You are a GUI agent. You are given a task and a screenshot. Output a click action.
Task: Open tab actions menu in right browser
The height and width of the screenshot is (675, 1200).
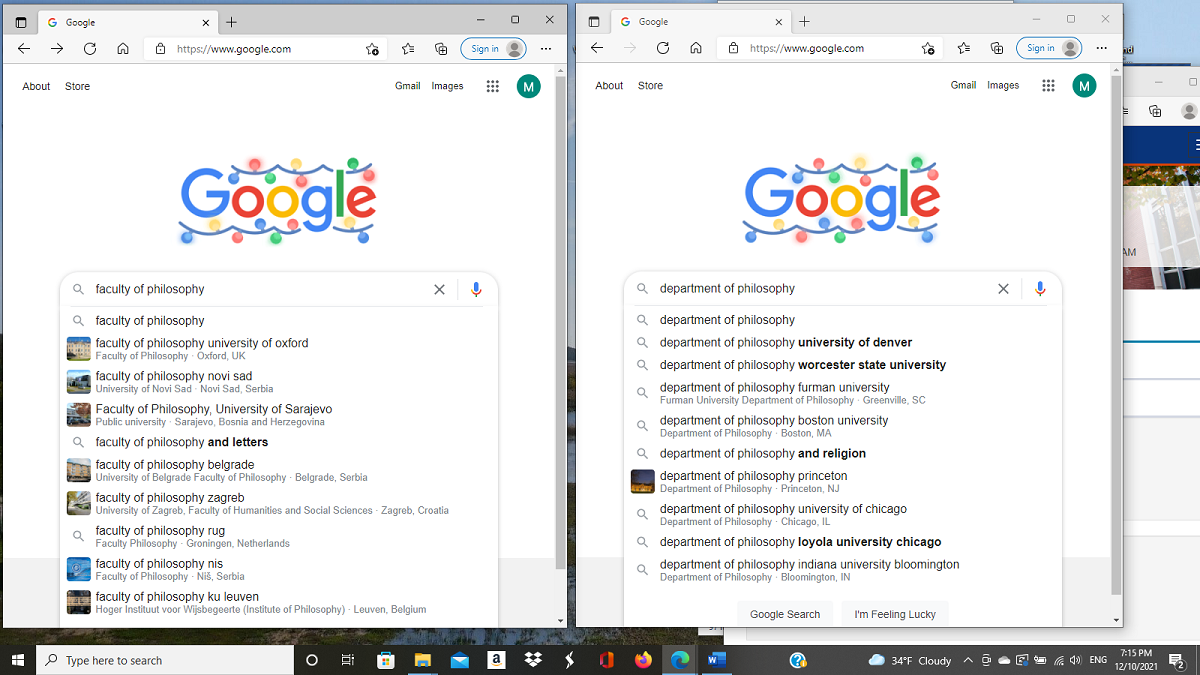(594, 21)
